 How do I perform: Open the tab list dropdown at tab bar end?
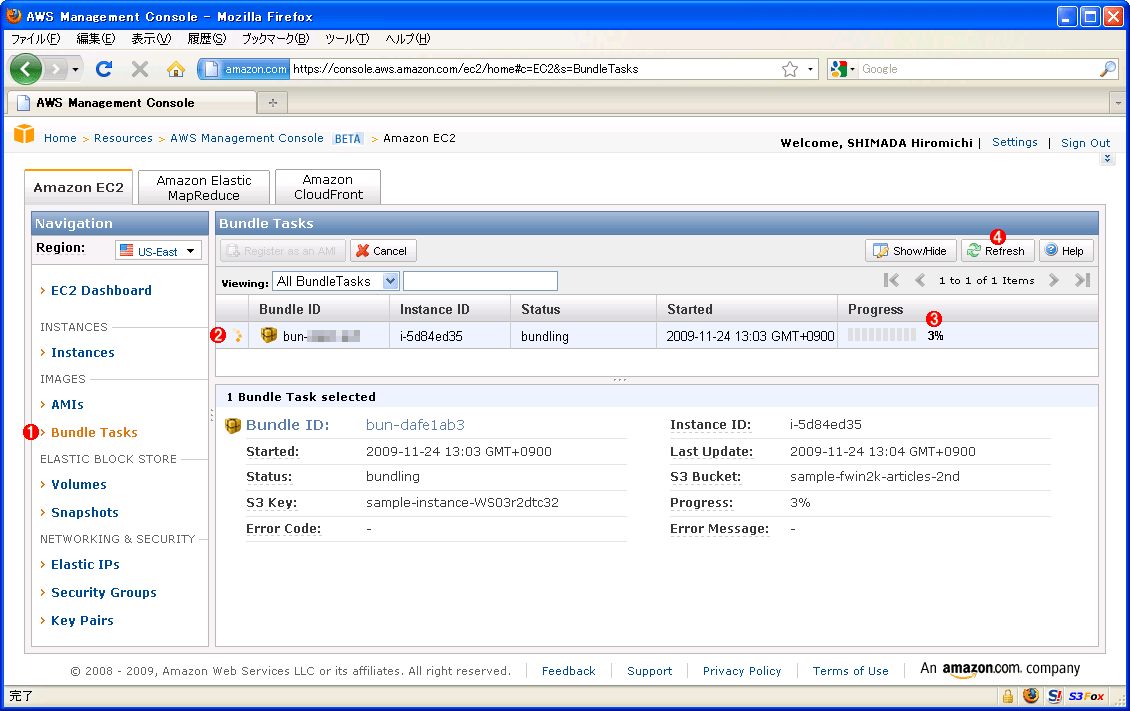coord(1118,103)
